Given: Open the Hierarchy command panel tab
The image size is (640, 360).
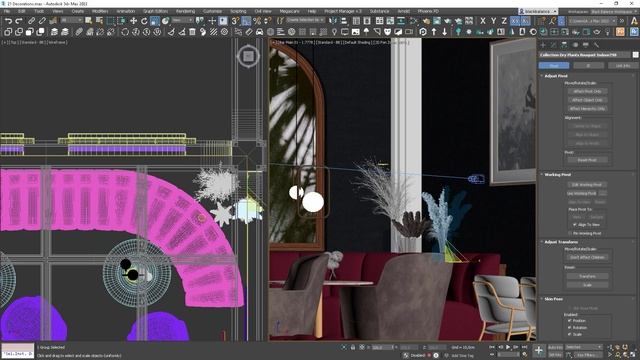Looking at the screenshot, I should [564, 44].
